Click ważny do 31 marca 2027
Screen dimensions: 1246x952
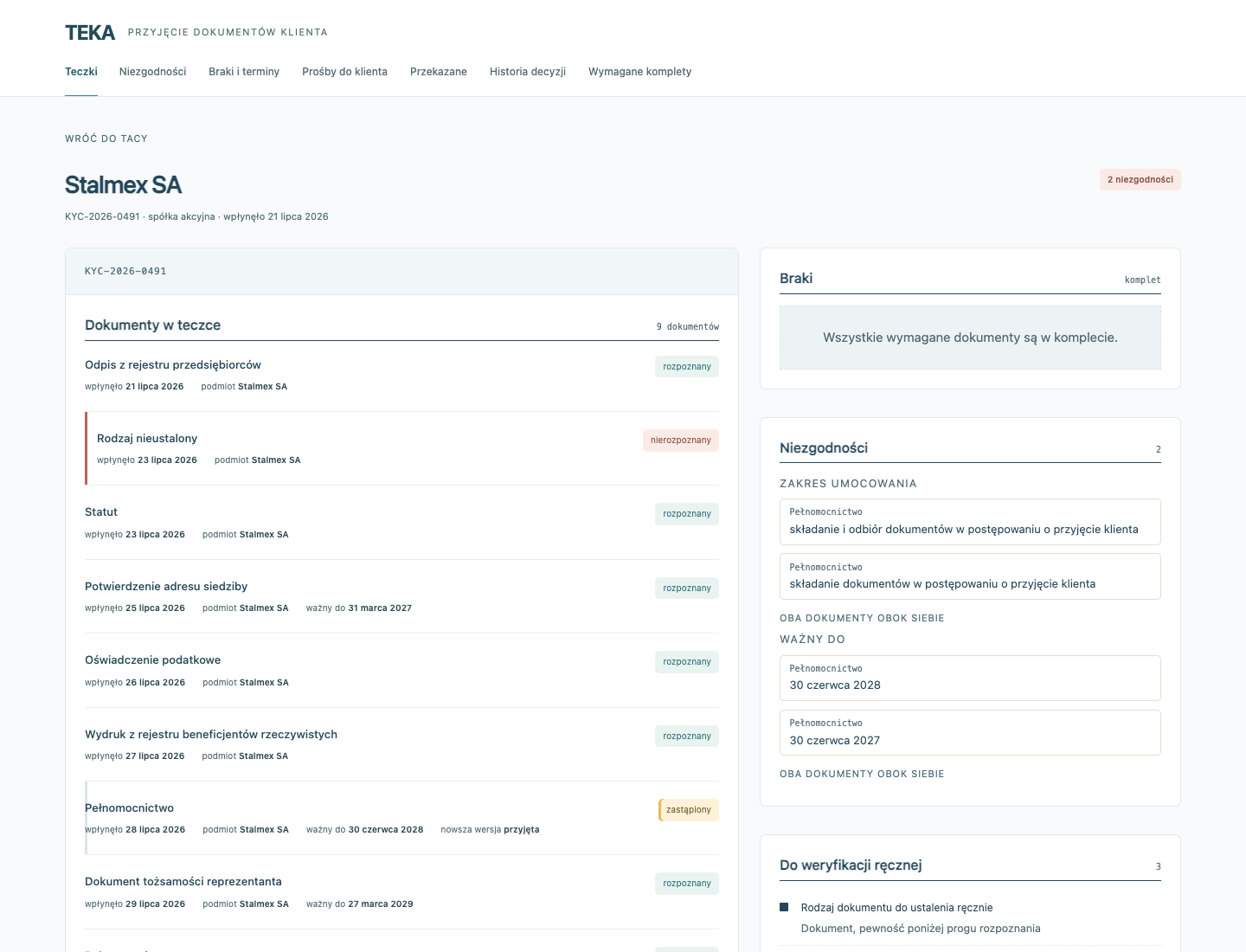click(x=359, y=608)
